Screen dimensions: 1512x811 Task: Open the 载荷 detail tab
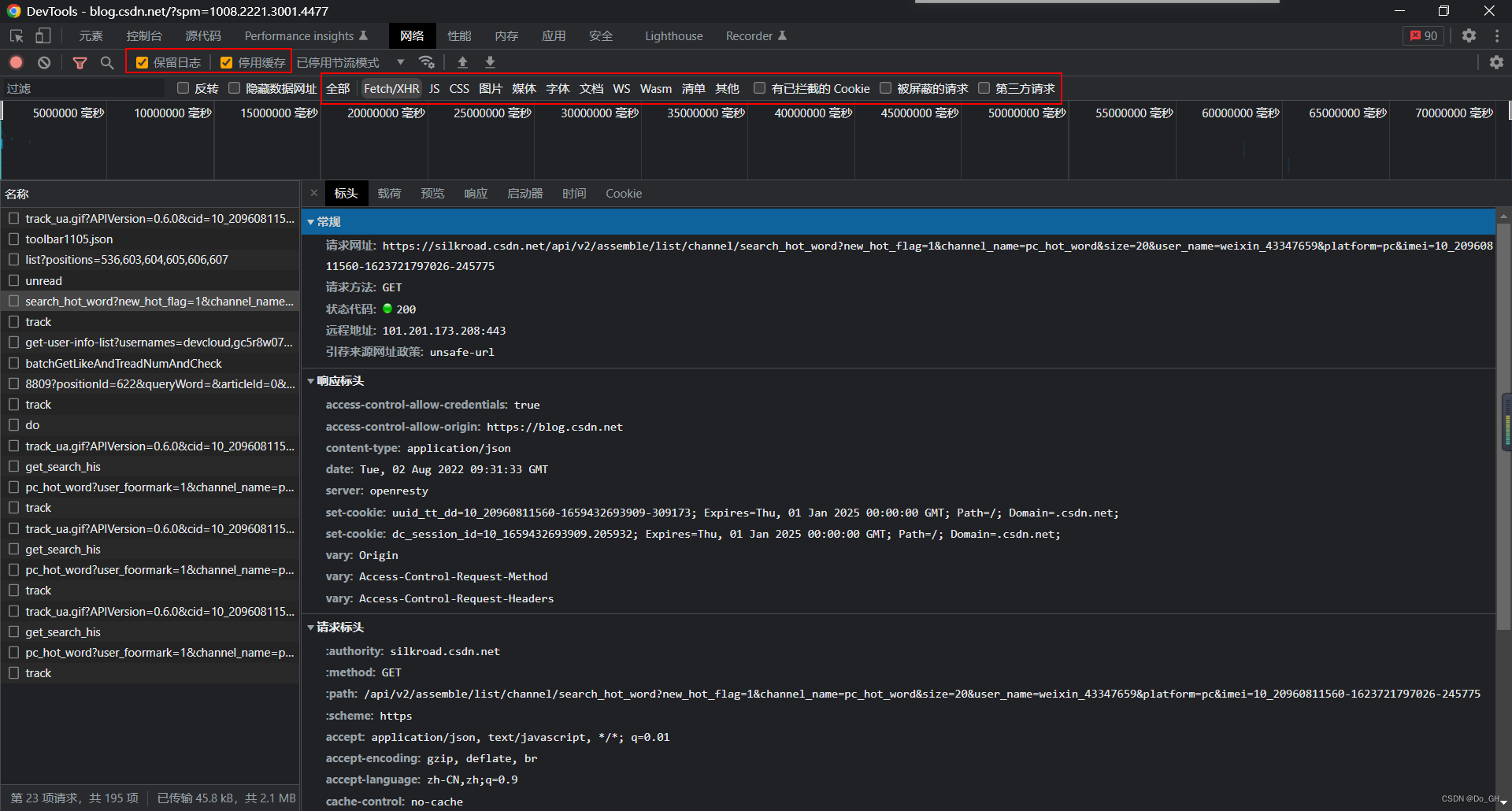(389, 193)
